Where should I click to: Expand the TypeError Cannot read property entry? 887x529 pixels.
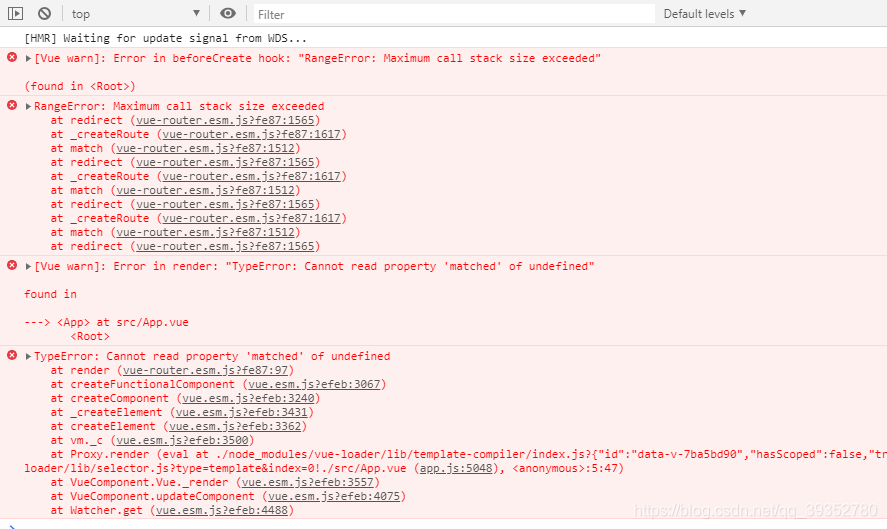point(28,356)
